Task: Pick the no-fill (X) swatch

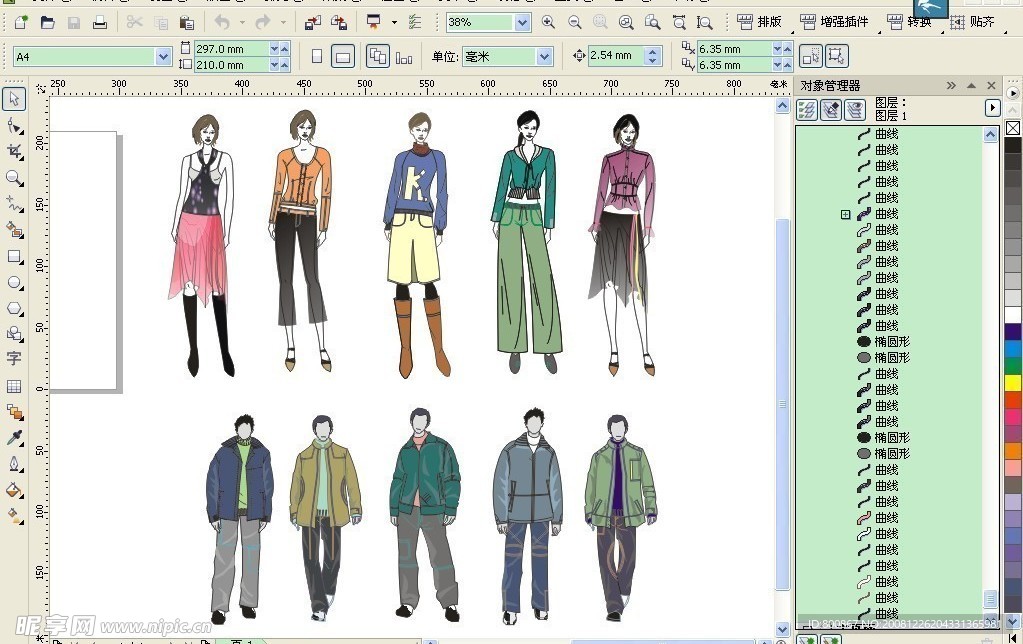Action: pos(1013,128)
